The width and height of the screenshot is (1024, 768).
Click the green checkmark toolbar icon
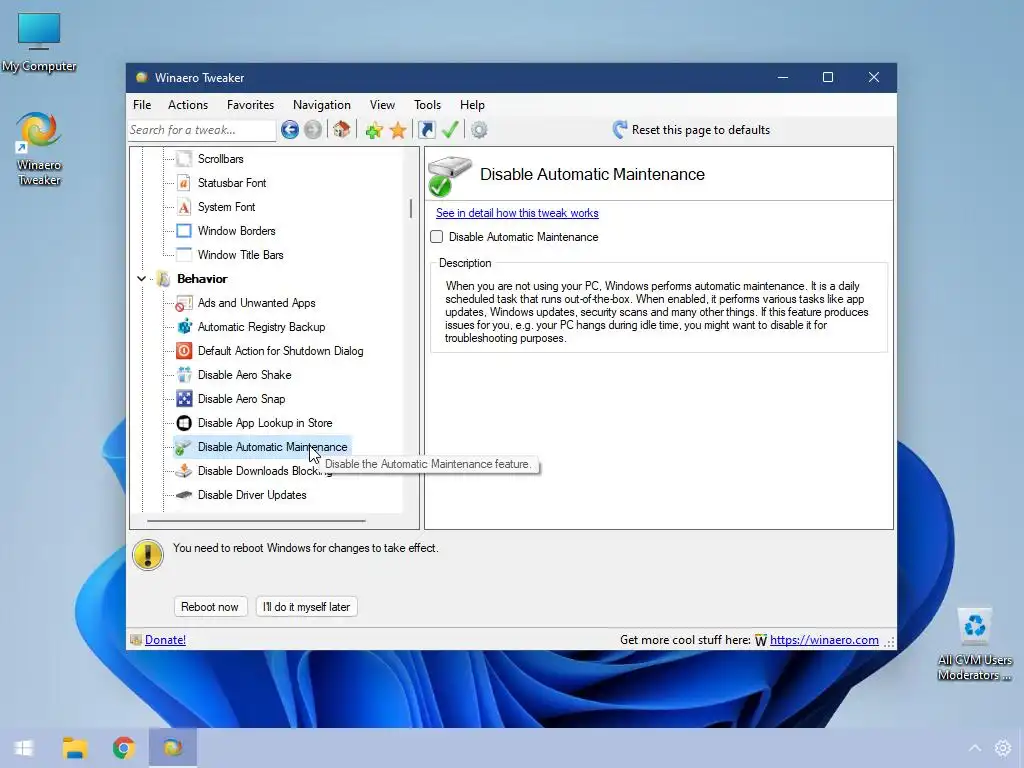click(x=450, y=130)
